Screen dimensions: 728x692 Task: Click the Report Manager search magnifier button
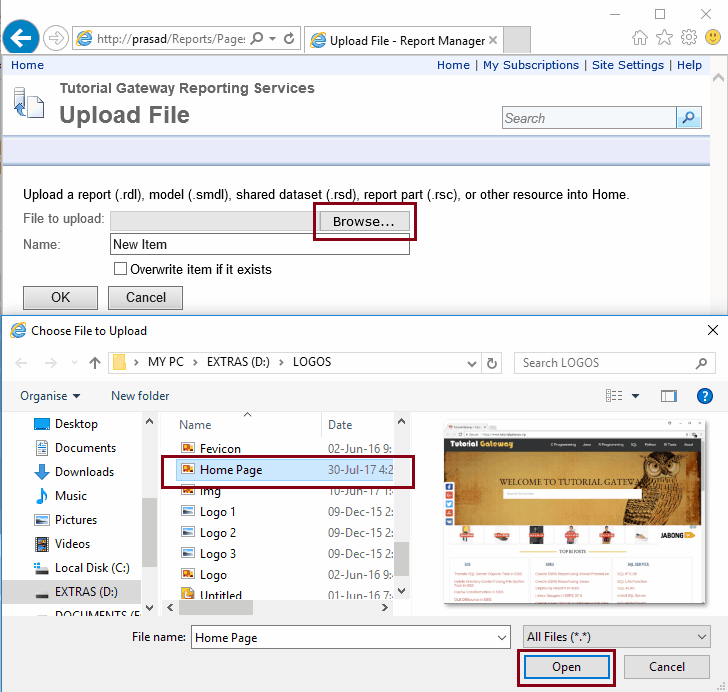(x=689, y=118)
